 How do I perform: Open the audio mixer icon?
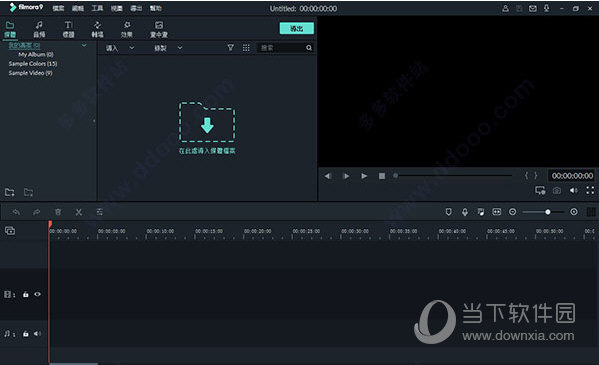coord(481,212)
